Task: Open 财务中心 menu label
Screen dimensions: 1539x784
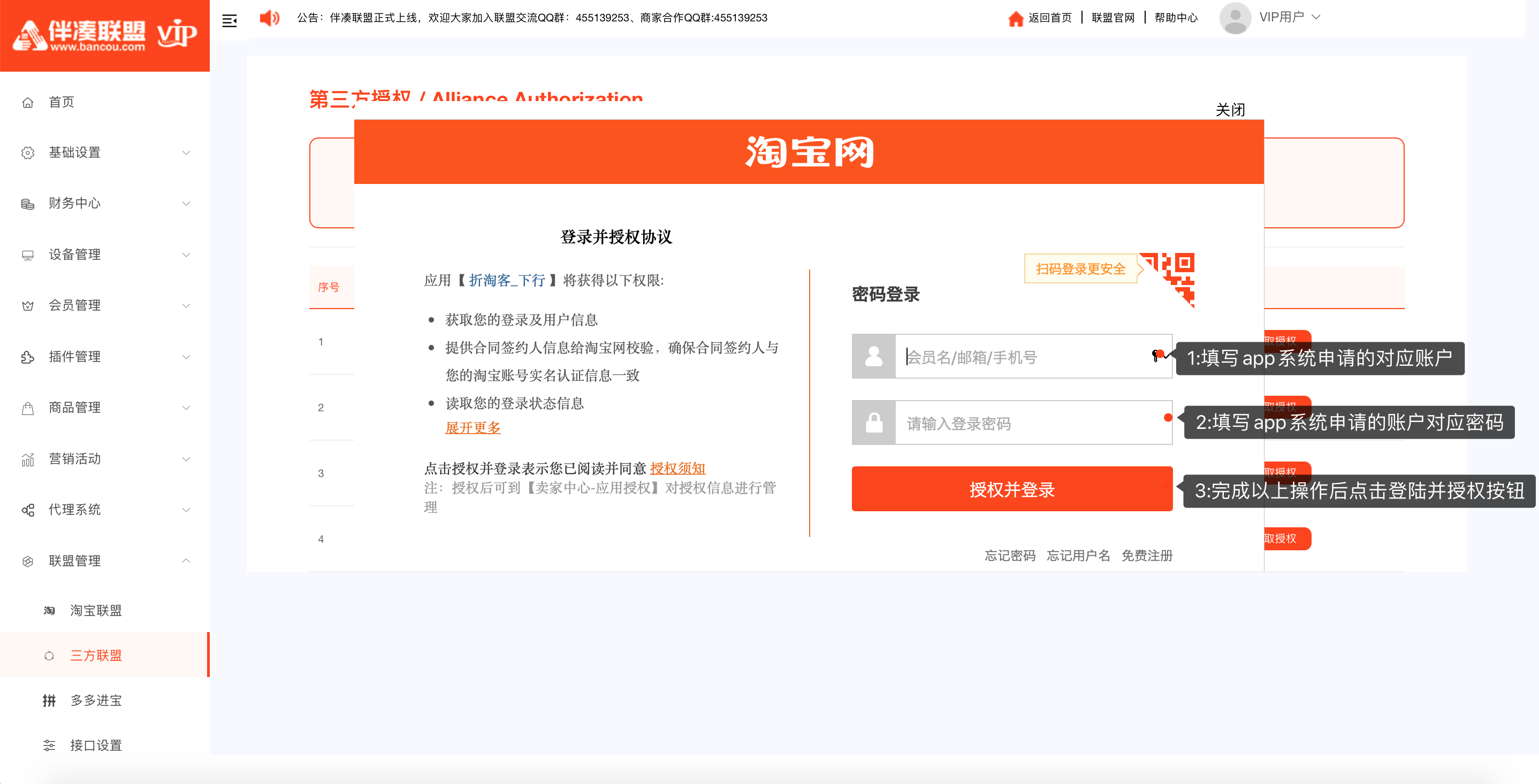Action: (x=74, y=204)
